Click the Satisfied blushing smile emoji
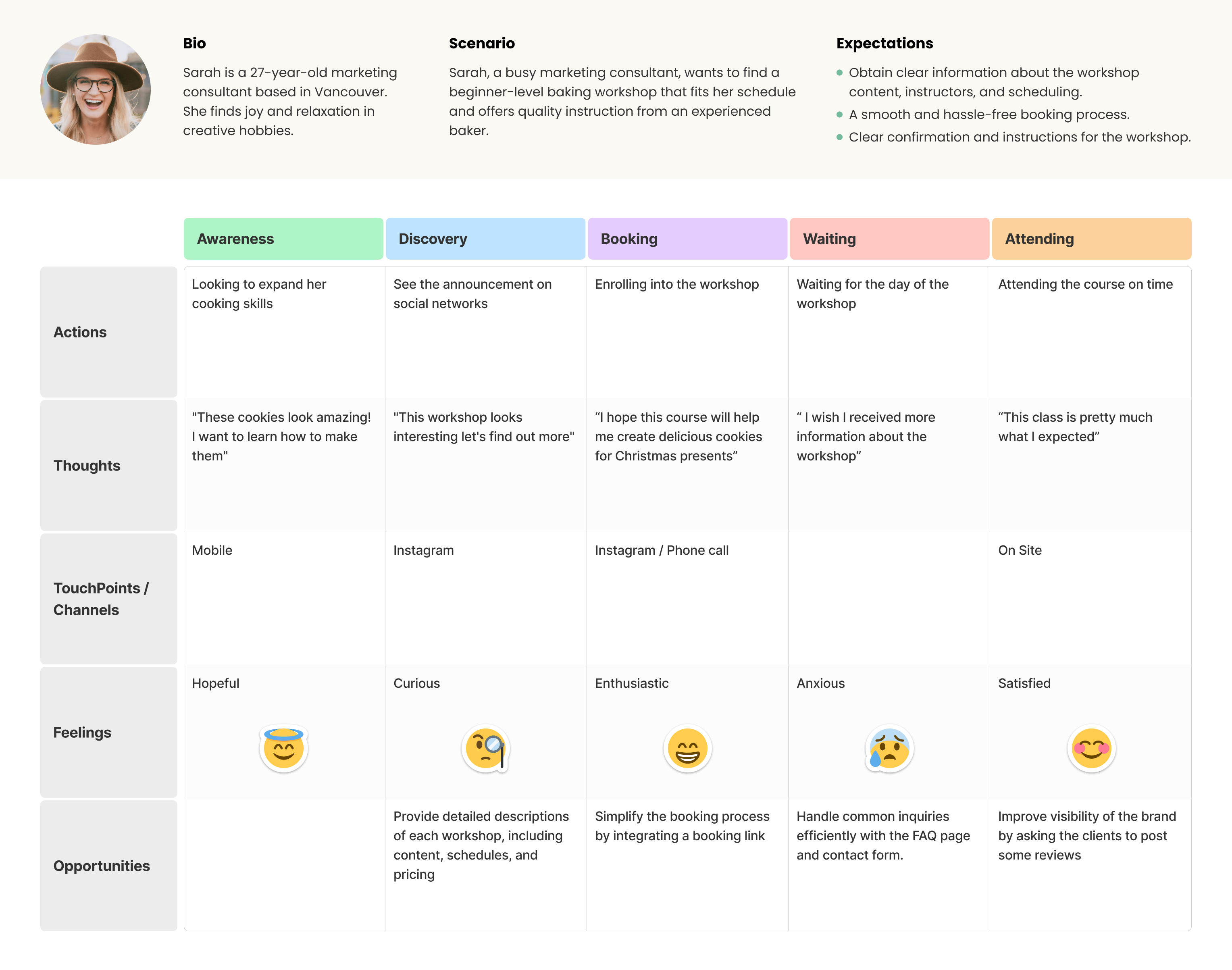Image resolution: width=1232 pixels, height=970 pixels. [x=1090, y=748]
